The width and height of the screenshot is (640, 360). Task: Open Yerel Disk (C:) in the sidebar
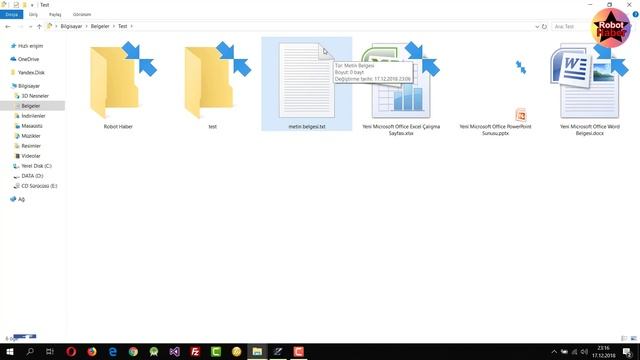[33, 166]
